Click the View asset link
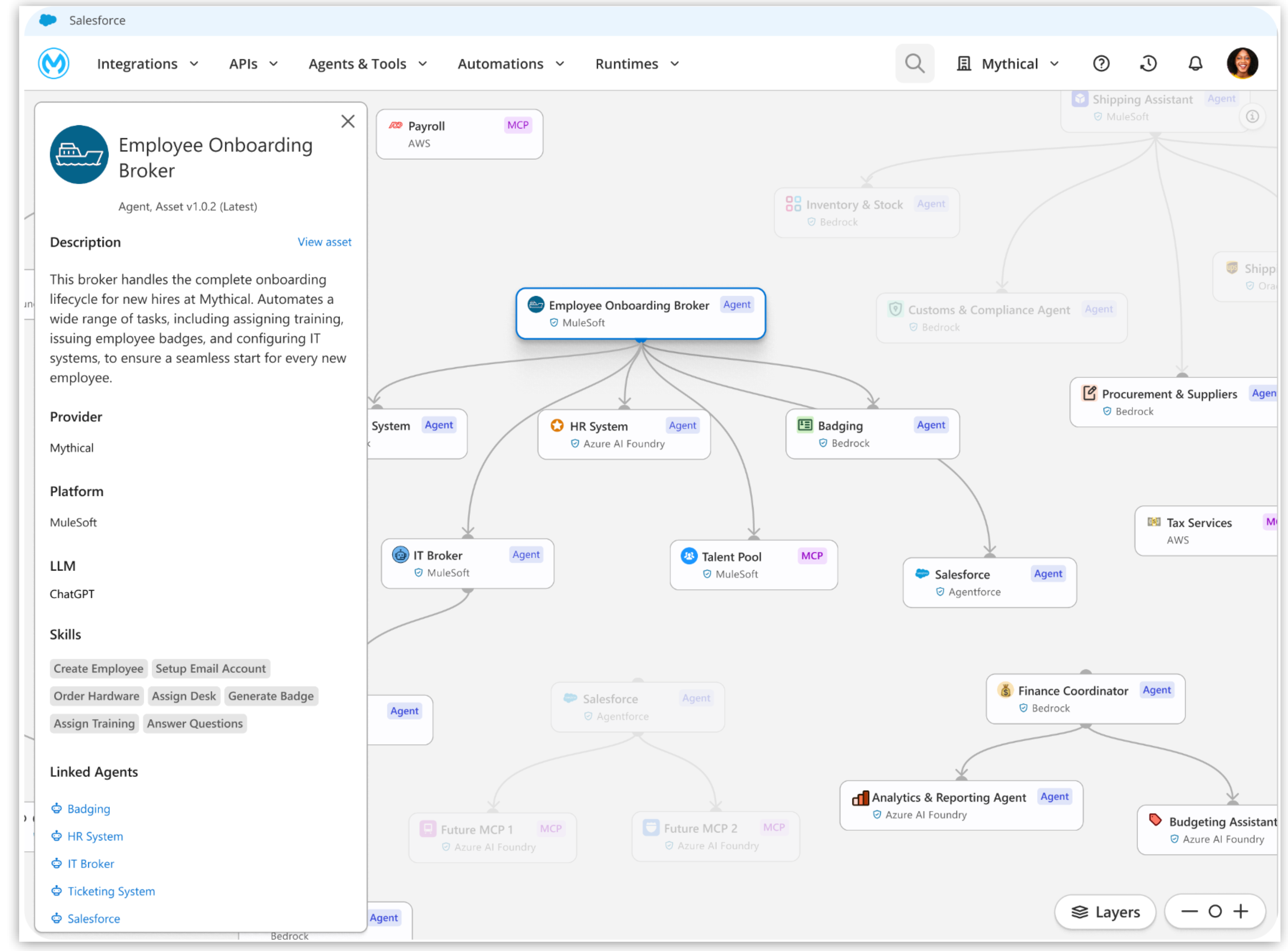 (x=325, y=242)
